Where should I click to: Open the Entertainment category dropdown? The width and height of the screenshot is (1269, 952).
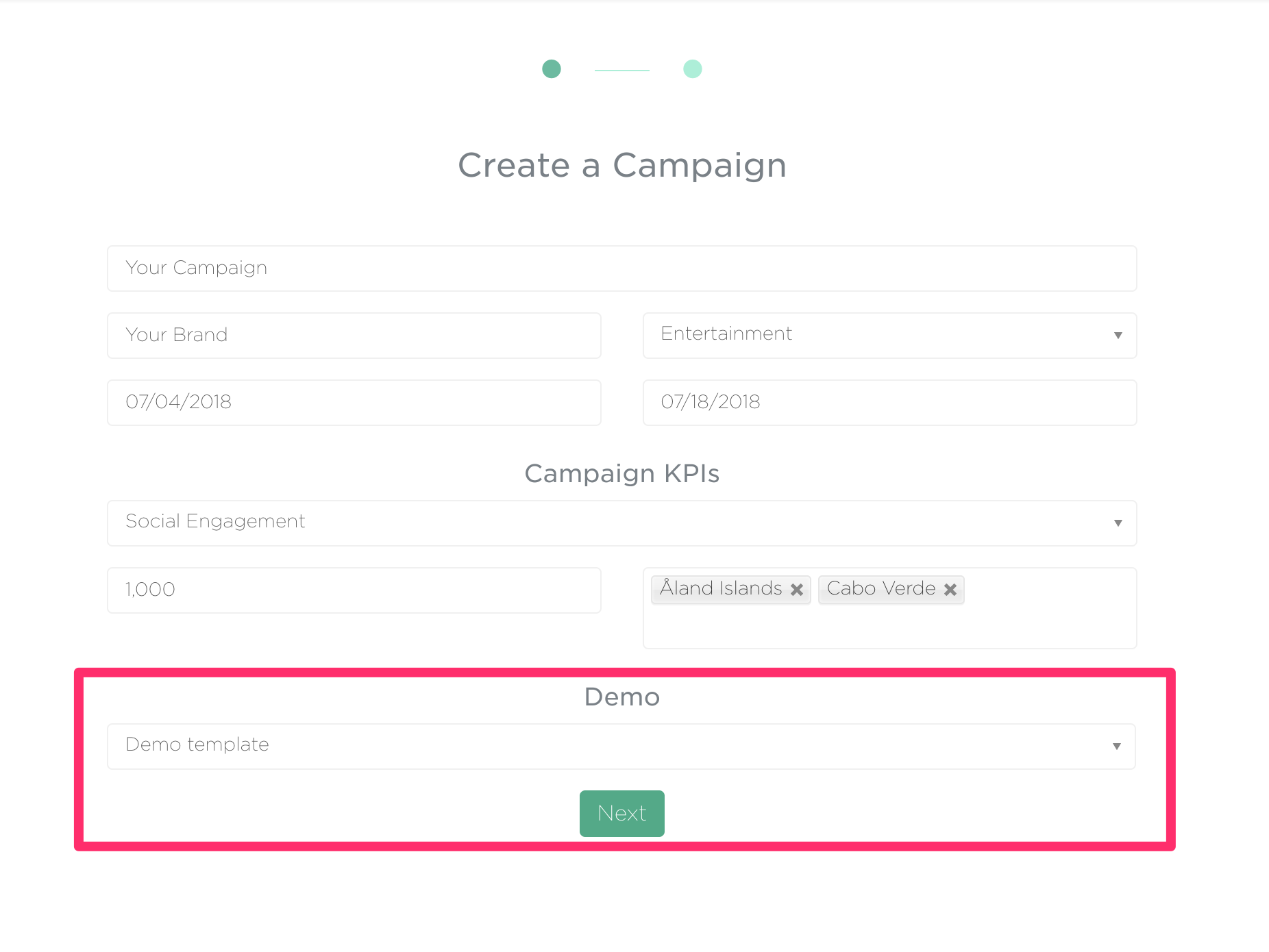pyautogui.click(x=889, y=336)
